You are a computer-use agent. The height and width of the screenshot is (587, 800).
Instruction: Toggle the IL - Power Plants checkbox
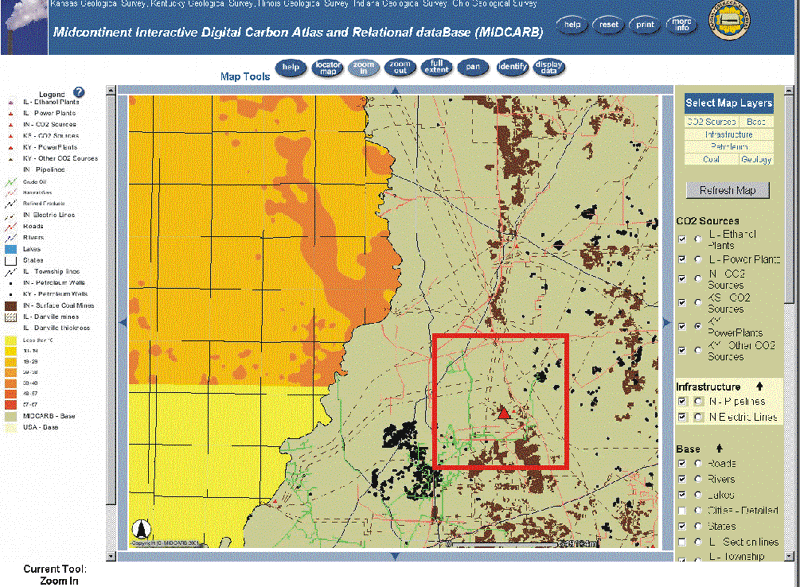point(682,259)
